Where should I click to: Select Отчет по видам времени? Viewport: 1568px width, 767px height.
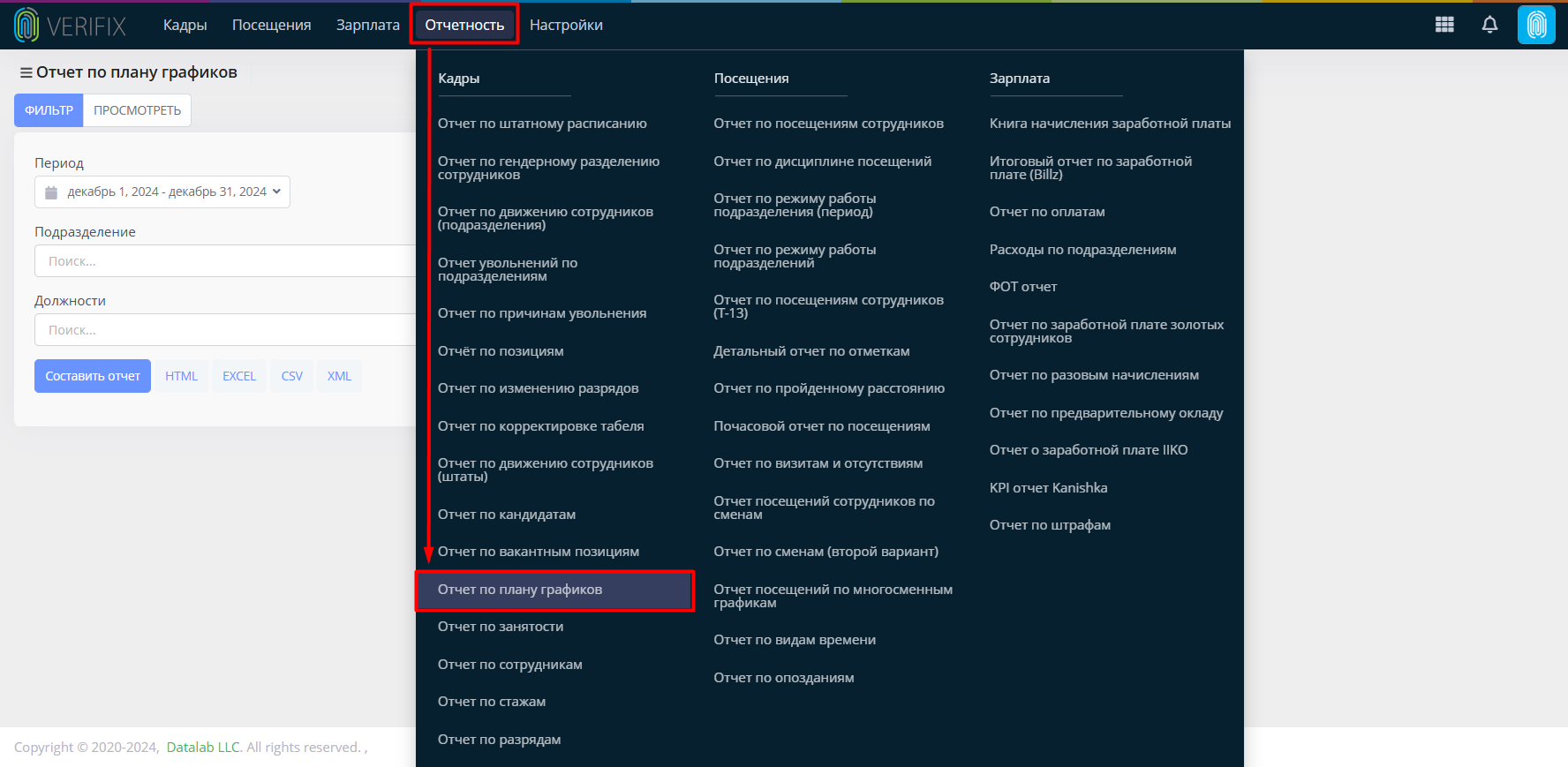pyautogui.click(x=795, y=640)
